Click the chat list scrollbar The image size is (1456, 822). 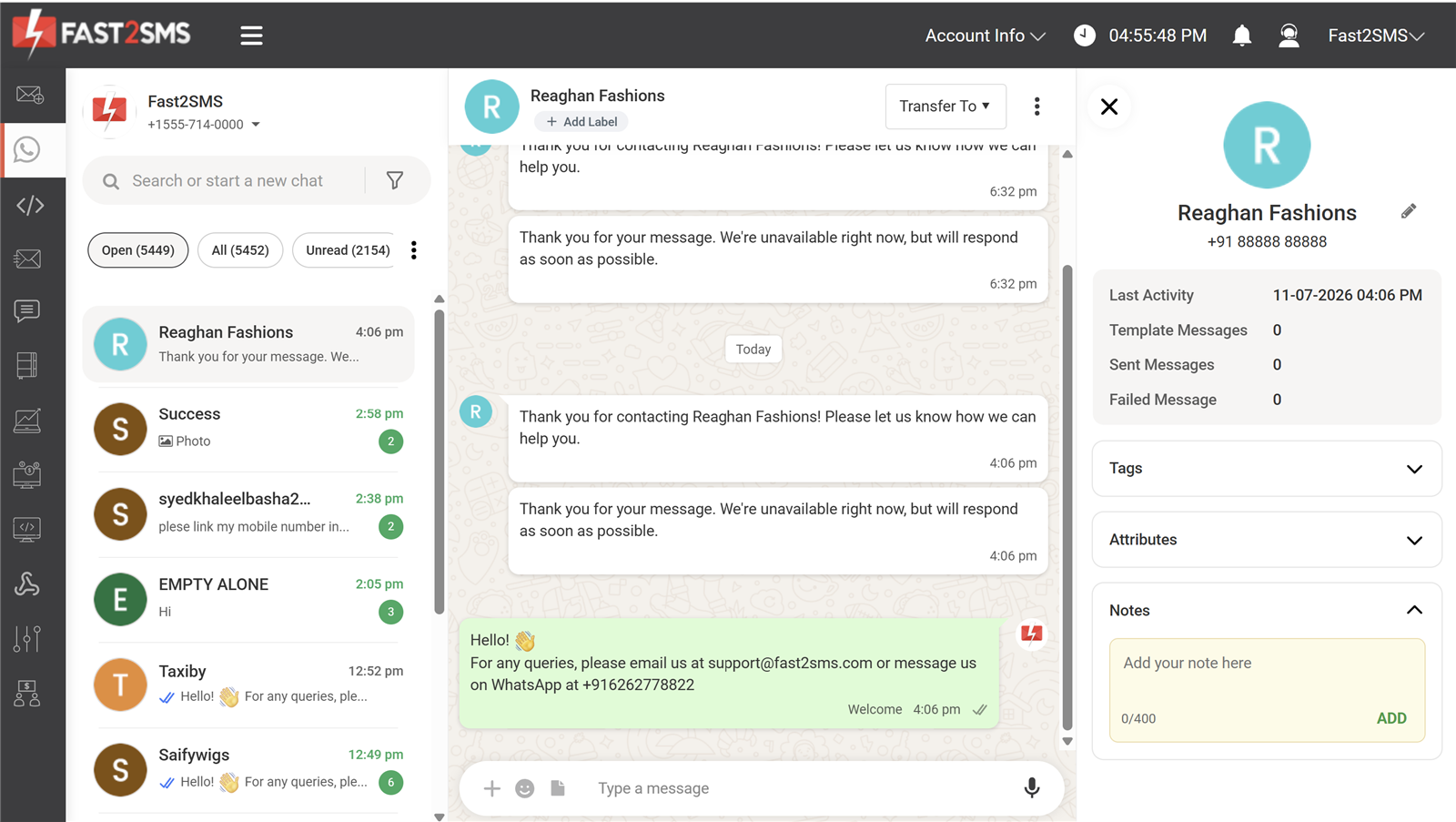(439, 462)
